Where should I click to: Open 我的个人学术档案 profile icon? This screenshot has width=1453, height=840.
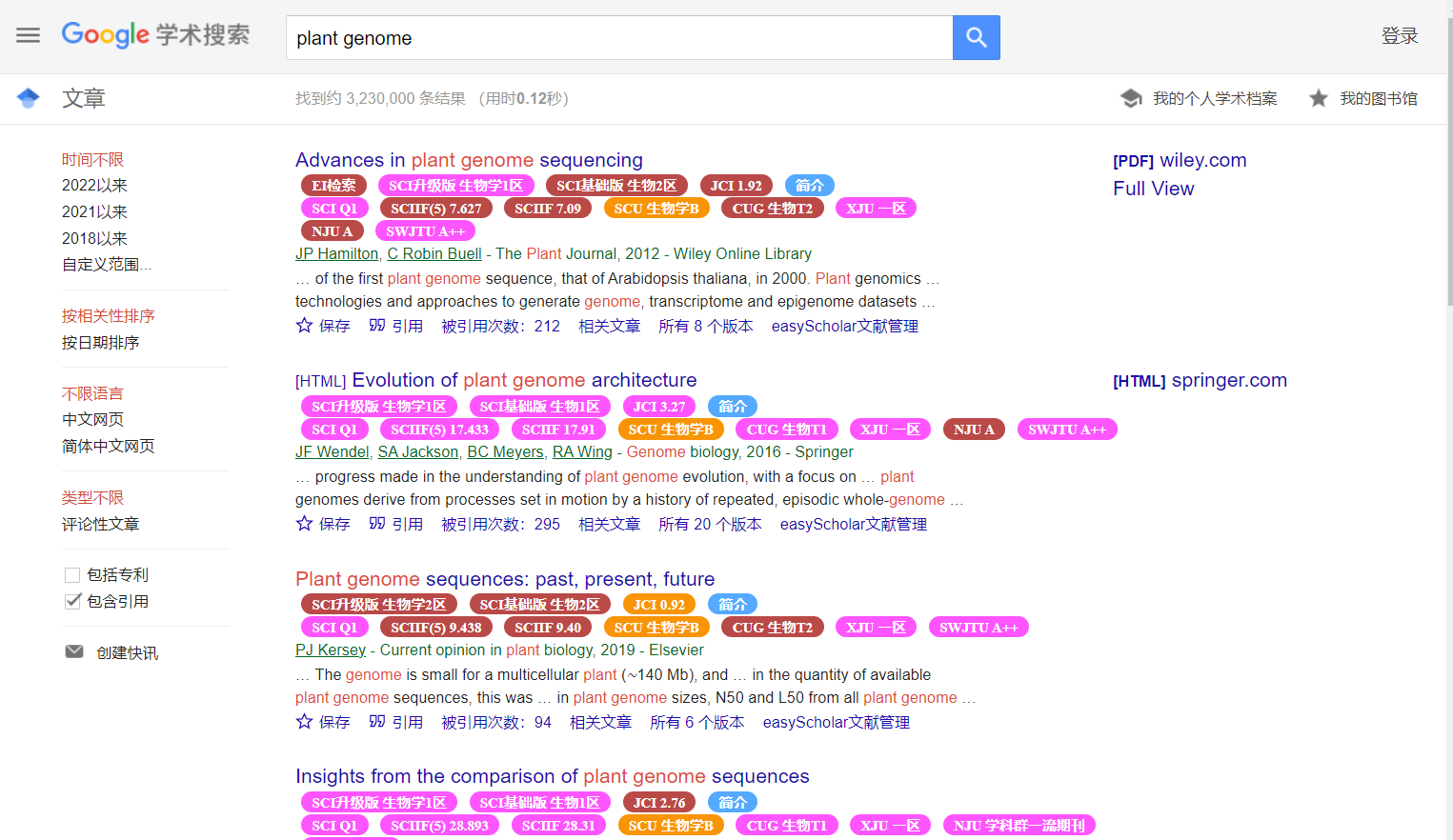(x=1131, y=98)
